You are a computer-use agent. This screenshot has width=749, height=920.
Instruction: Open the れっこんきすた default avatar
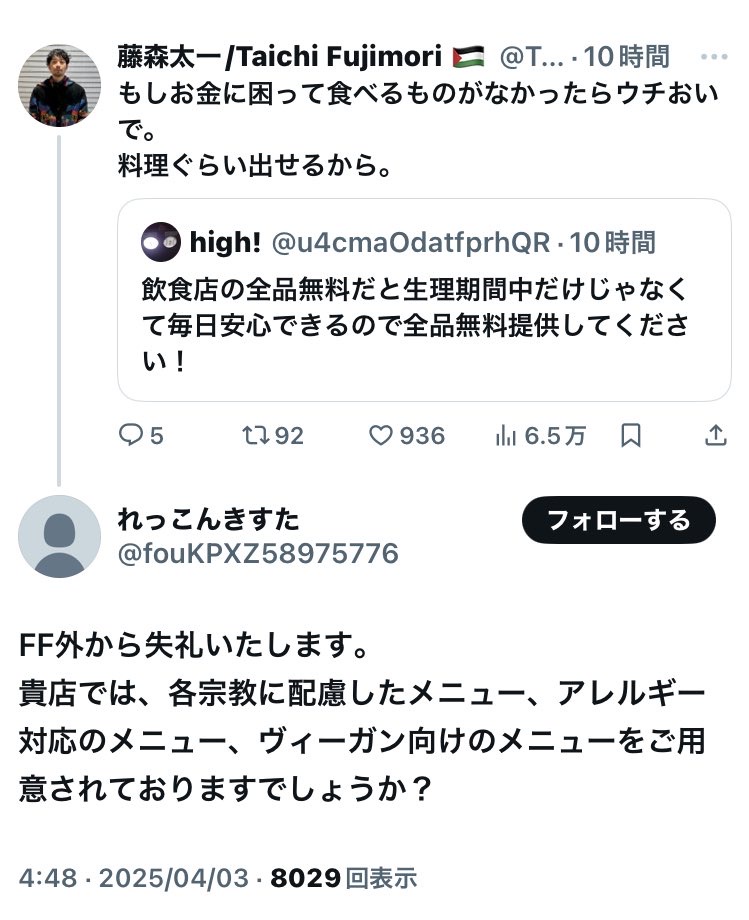(59, 536)
